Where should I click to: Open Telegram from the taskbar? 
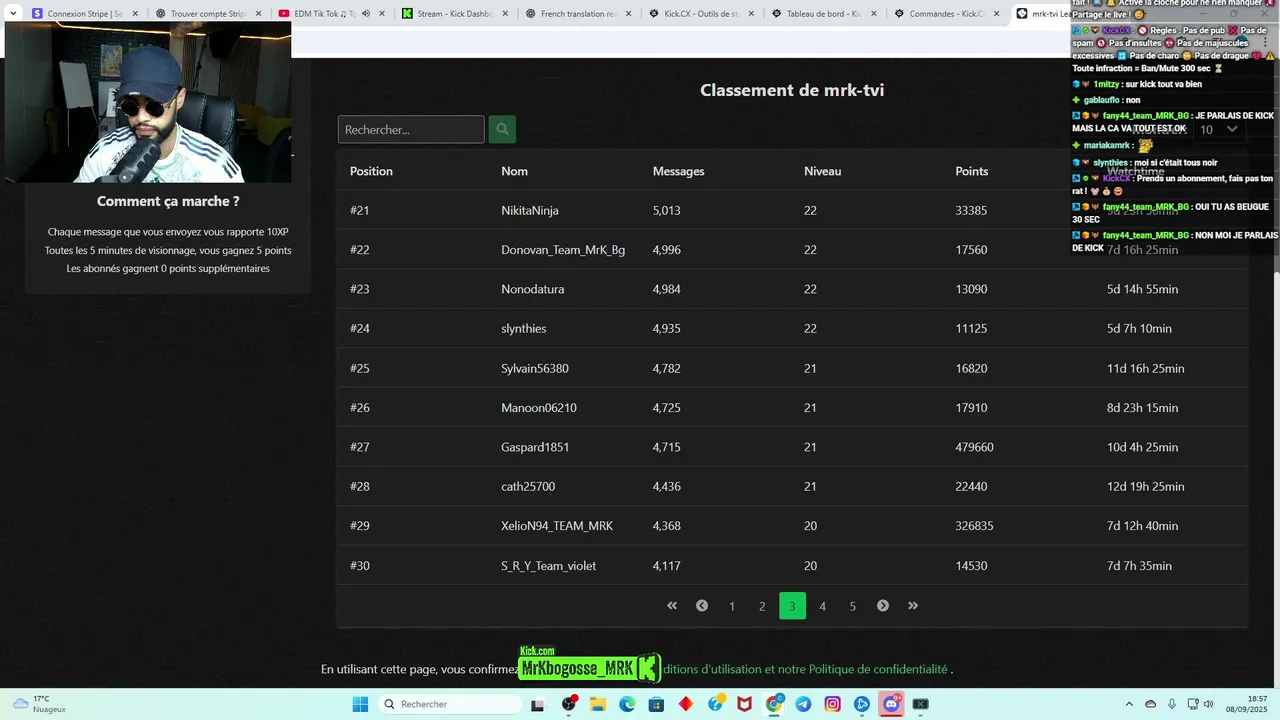tap(803, 704)
